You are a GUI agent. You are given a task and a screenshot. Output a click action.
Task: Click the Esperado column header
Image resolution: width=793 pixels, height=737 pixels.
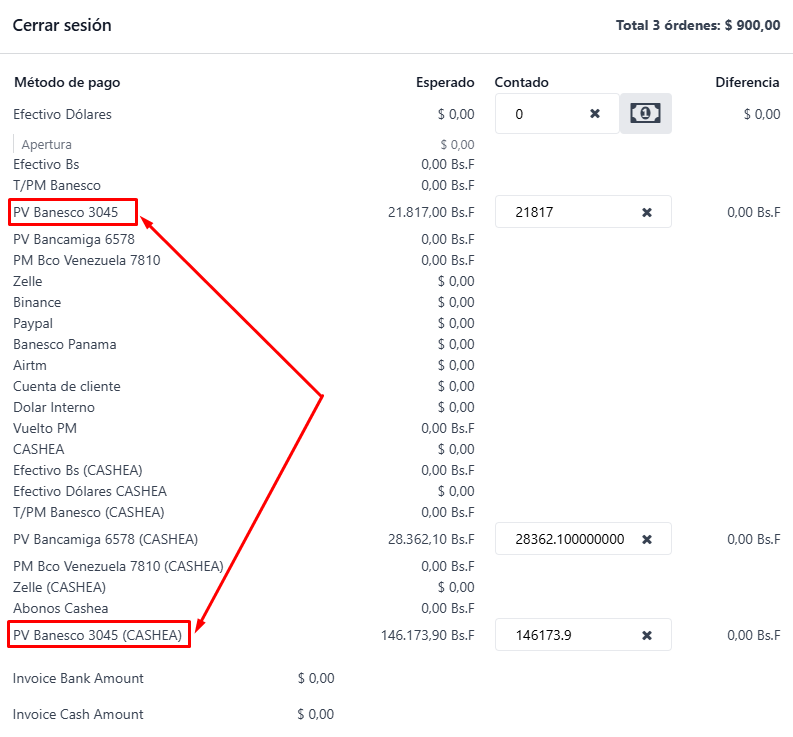click(445, 82)
